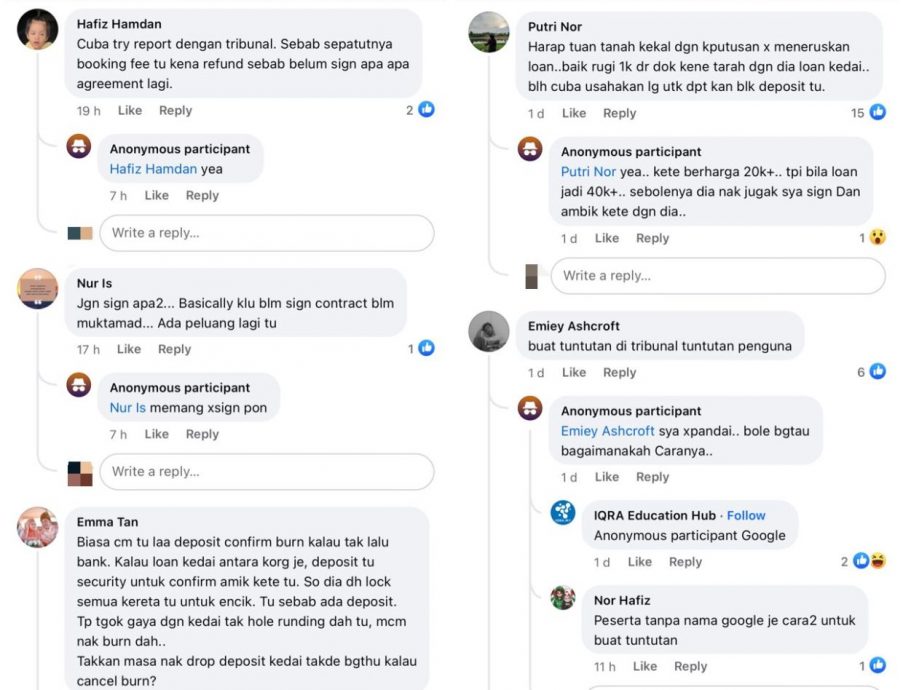Viewport: 903px width, 690px height.
Task: Open Emma Tan's profile picture
Action: point(38,528)
